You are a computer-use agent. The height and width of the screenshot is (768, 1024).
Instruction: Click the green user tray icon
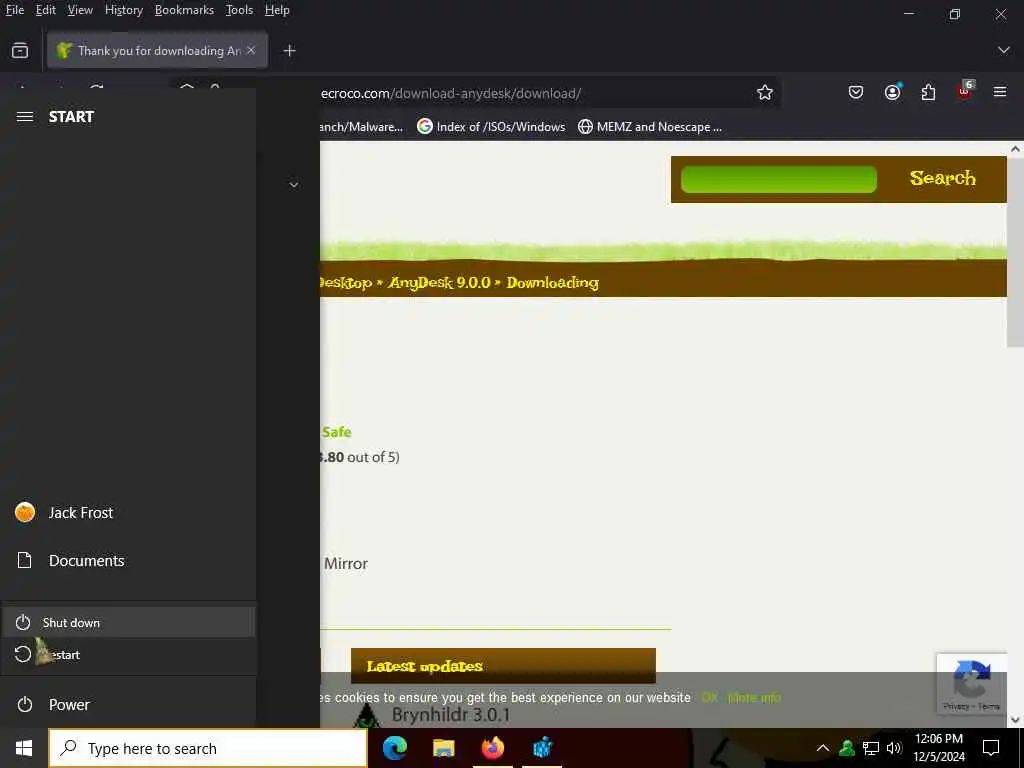pos(847,748)
